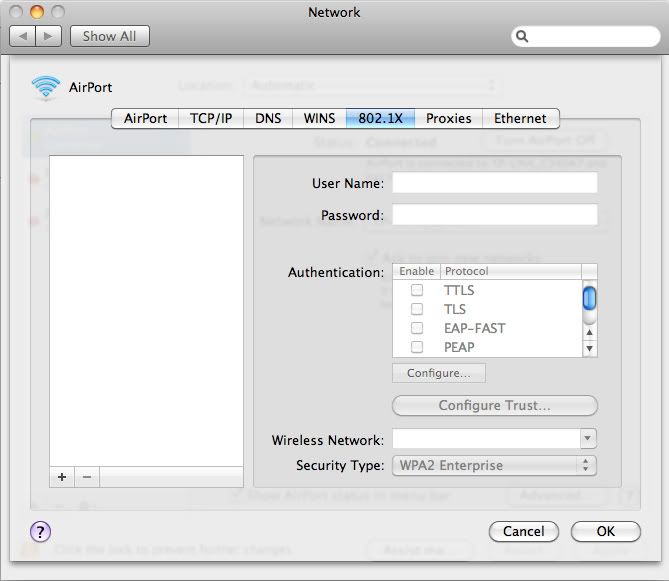Click the Configure... button
The height and width of the screenshot is (581, 669).
coord(439,373)
